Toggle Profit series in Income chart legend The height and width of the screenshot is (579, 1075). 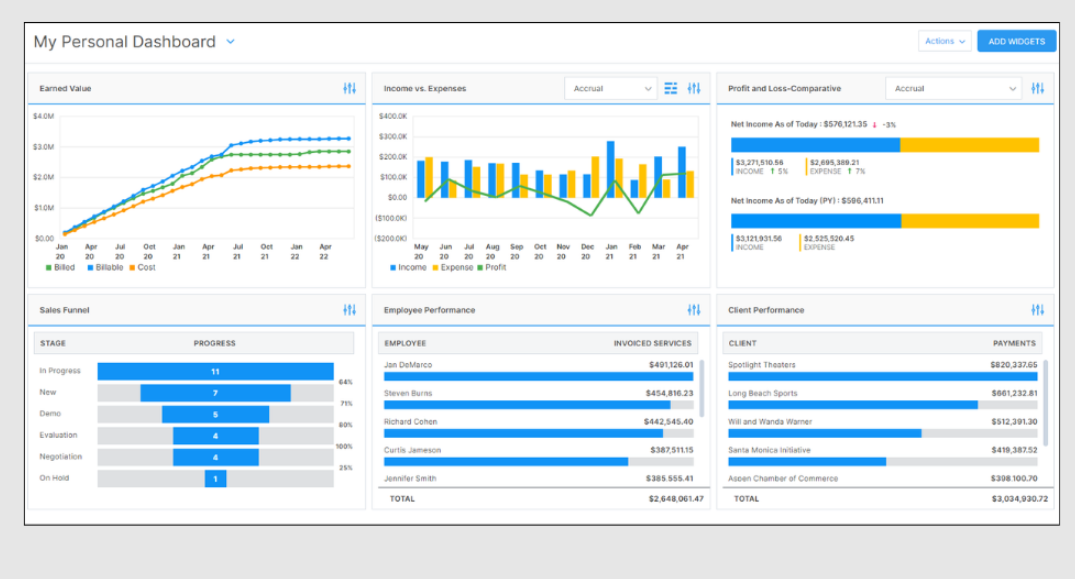(490, 268)
